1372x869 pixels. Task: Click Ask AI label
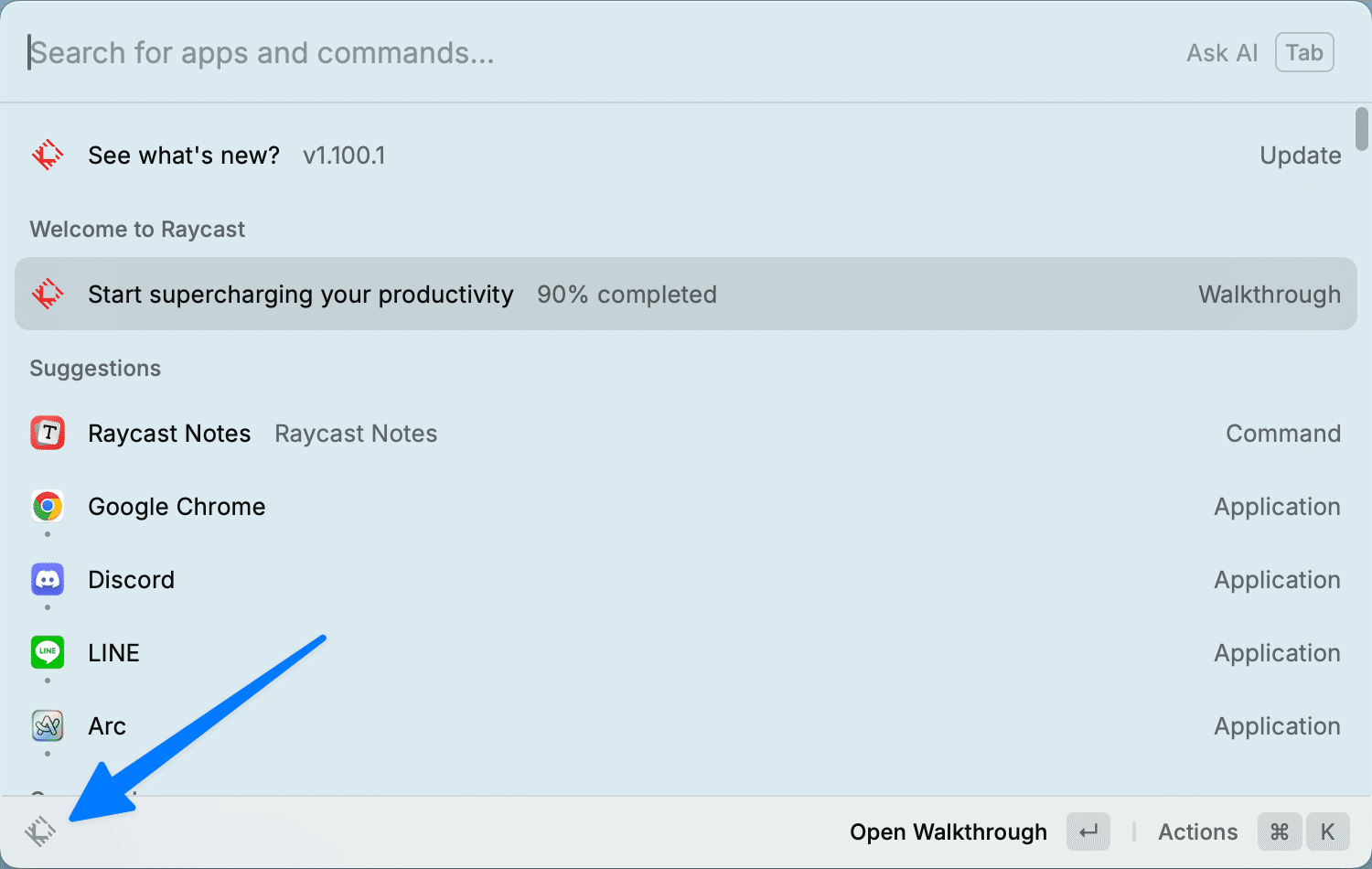(1222, 53)
